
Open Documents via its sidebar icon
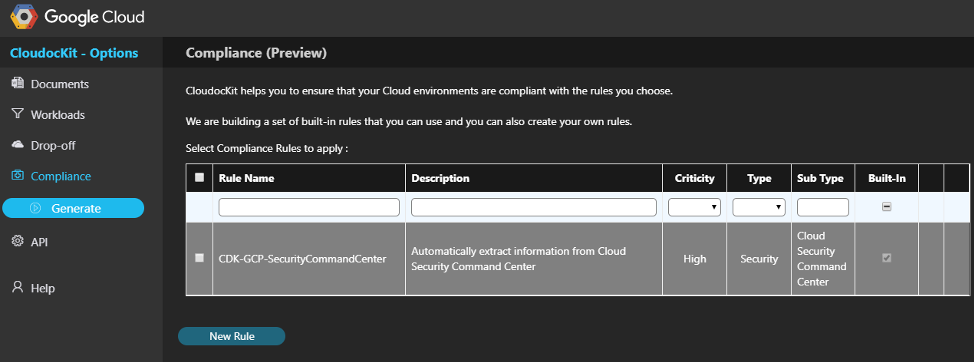[x=17, y=83]
